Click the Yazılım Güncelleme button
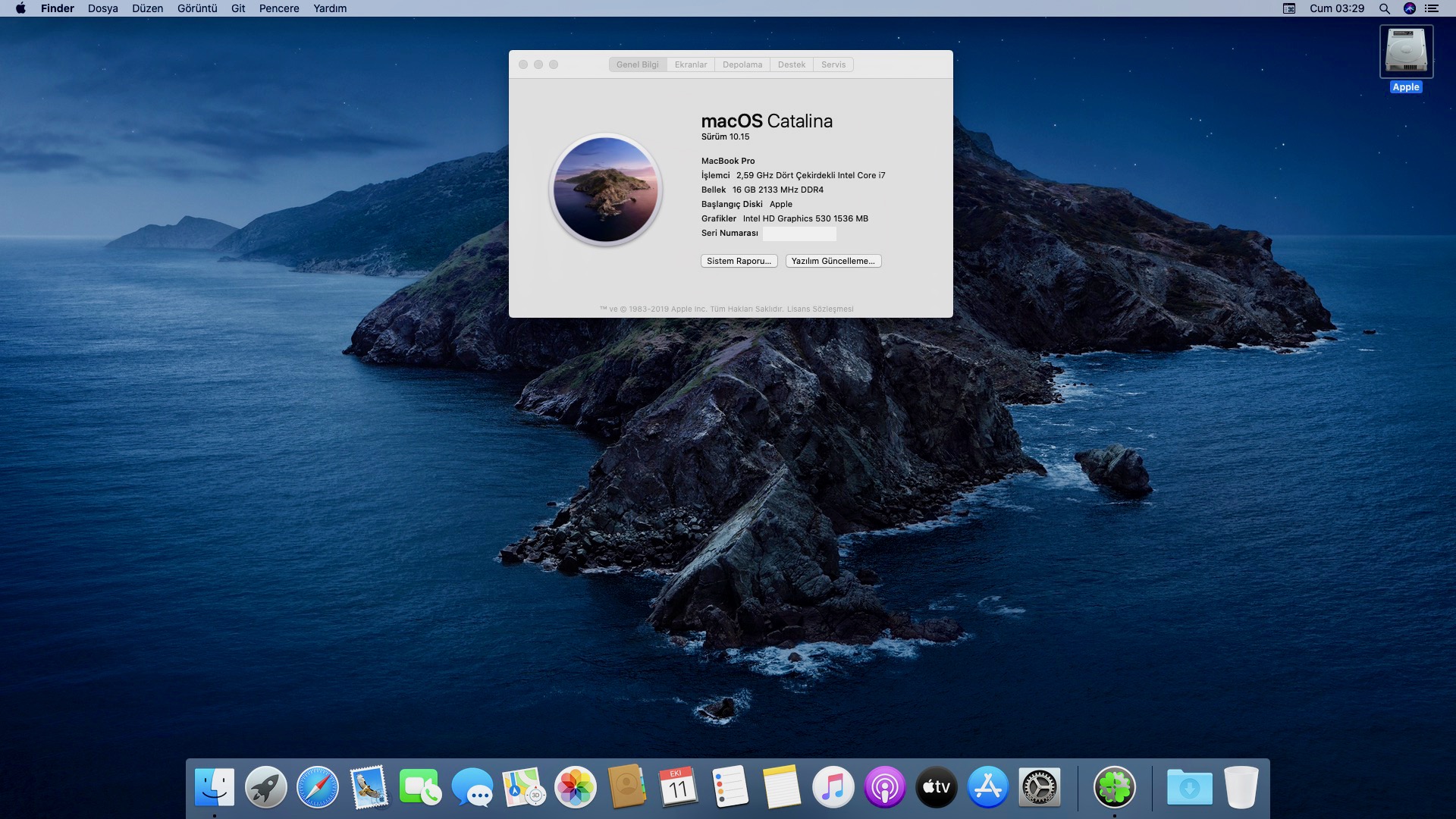Image resolution: width=1456 pixels, height=819 pixels. point(833,261)
